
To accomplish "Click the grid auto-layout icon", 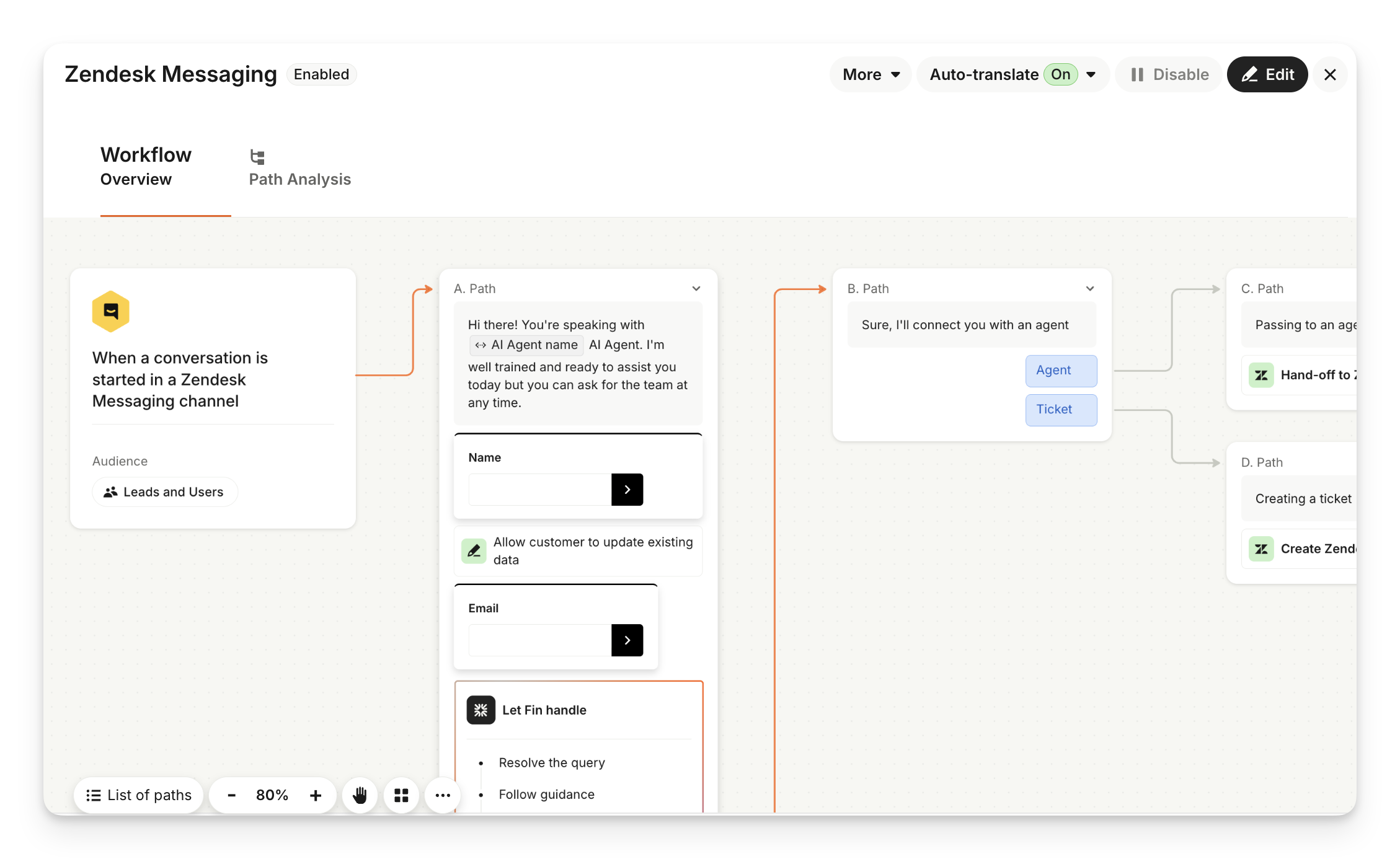I will pos(401,795).
